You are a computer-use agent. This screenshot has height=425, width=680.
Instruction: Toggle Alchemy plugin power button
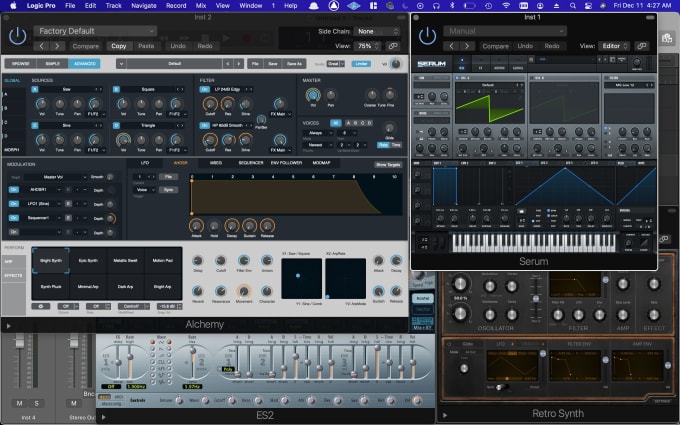coord(18,36)
